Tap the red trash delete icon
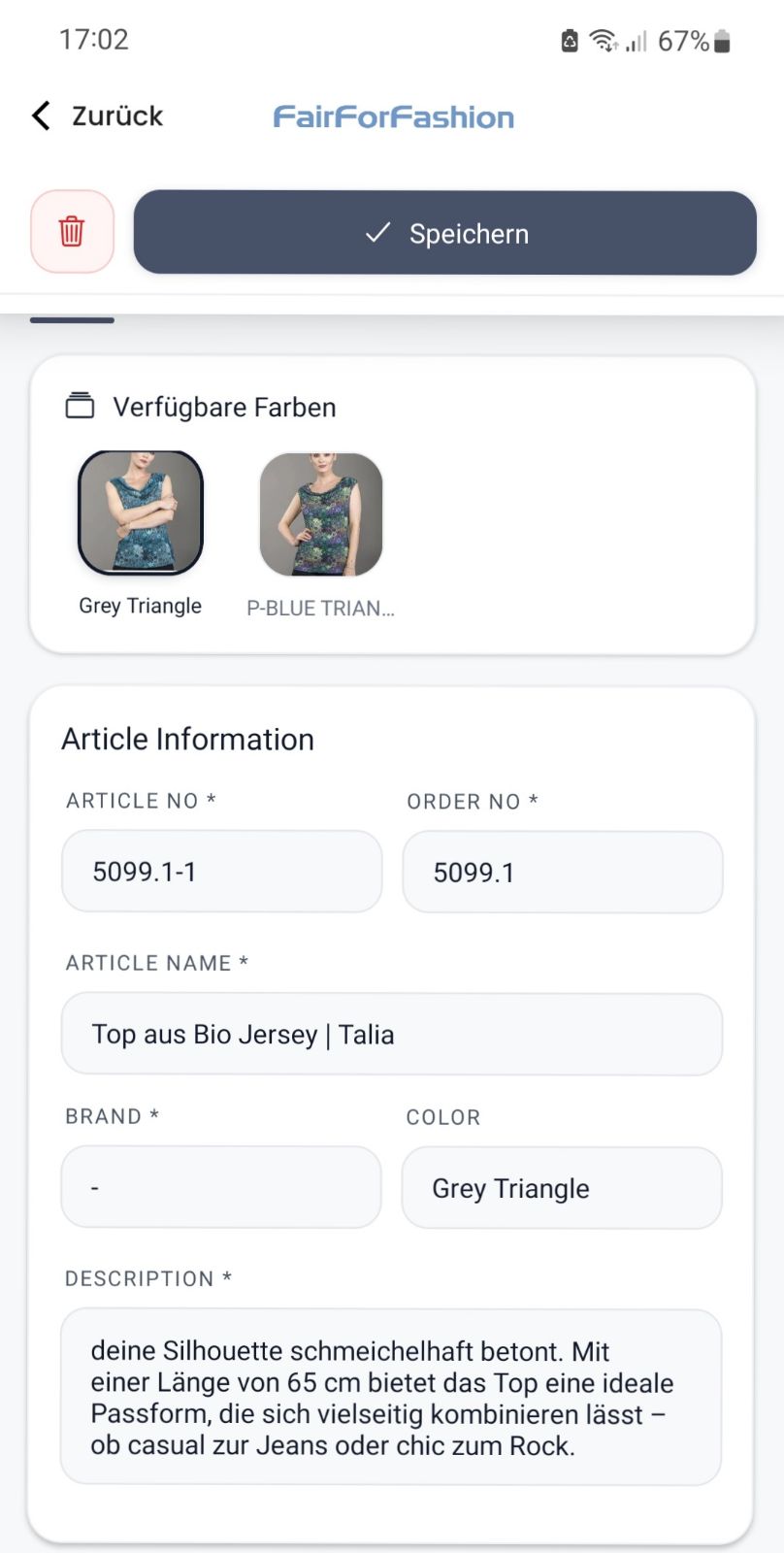Viewport: 784px width, 1553px height. click(x=72, y=232)
